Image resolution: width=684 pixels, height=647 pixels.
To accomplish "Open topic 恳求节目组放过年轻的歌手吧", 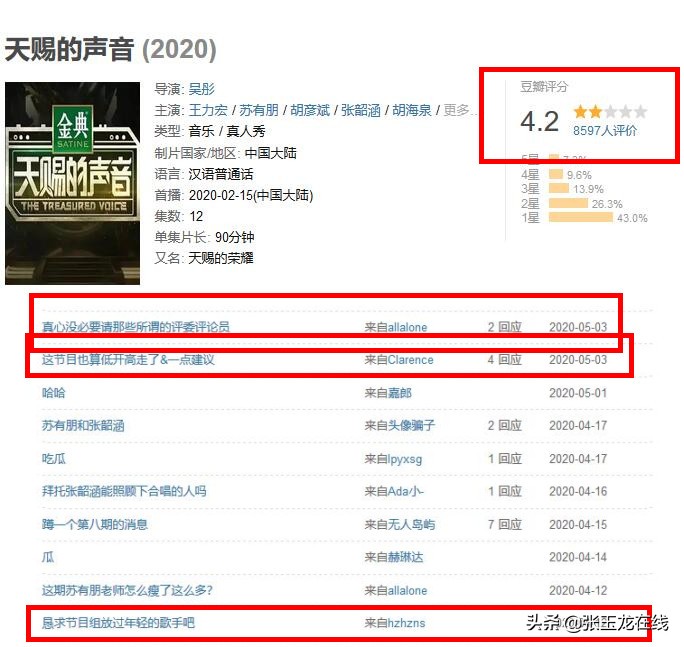I will pos(118,623).
